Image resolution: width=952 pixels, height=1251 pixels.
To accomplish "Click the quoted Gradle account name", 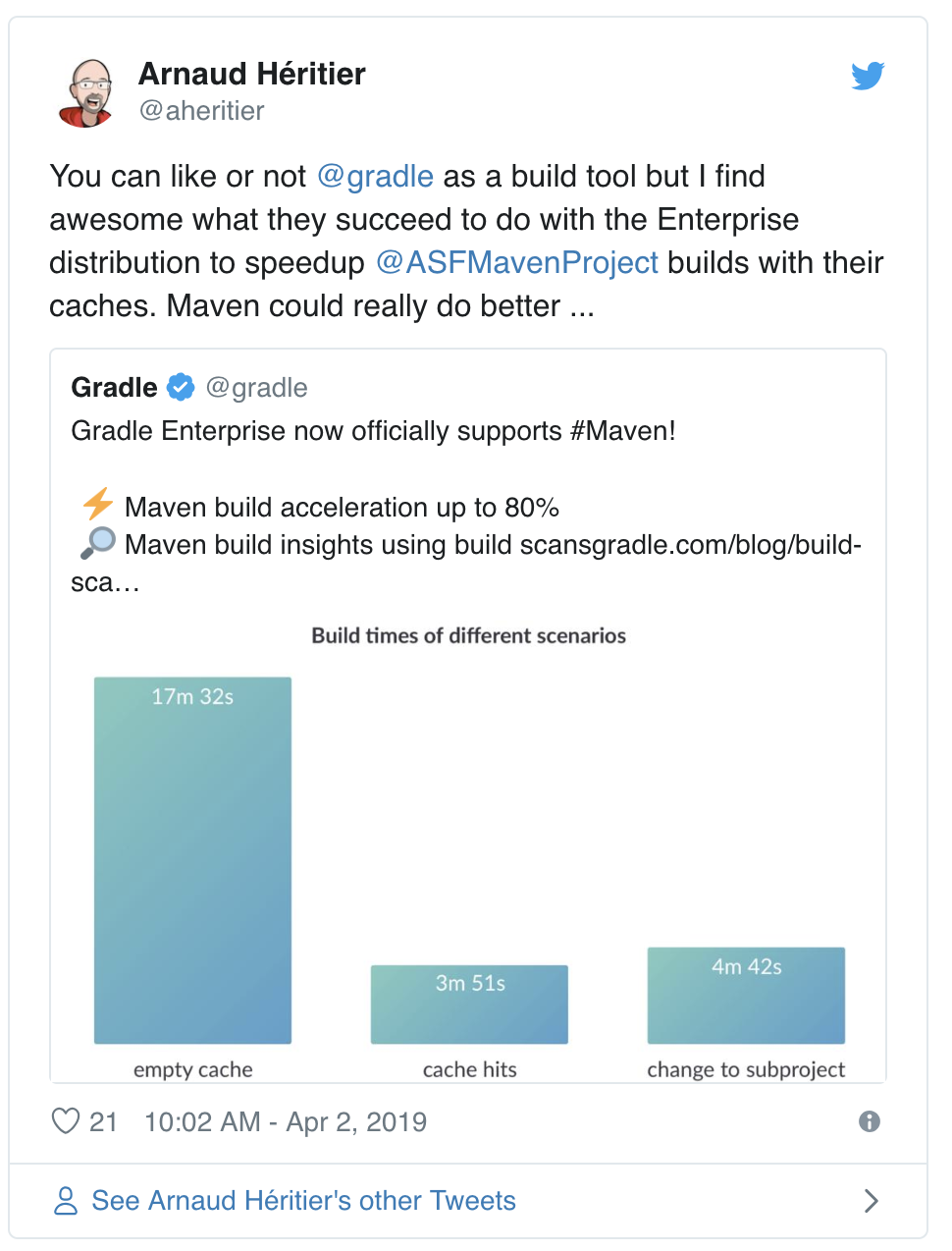I will [114, 388].
